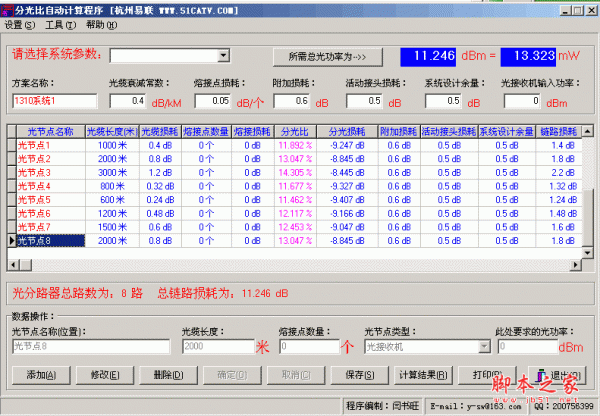This screenshot has width=600, height=416.
Task: Click the 光缆长度(米) column header
Action: point(112,132)
